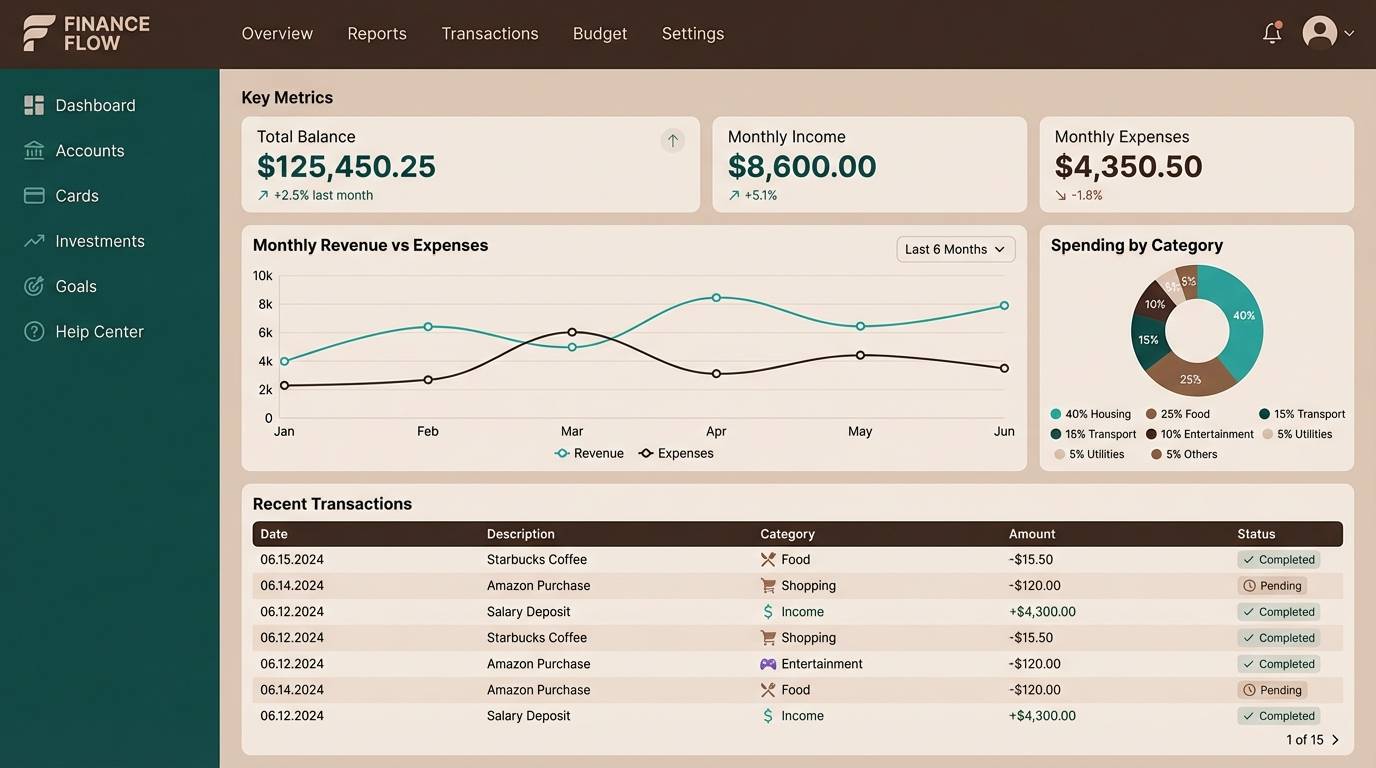1376x768 pixels.
Task: Click the notification bell icon
Action: pyautogui.click(x=1271, y=32)
